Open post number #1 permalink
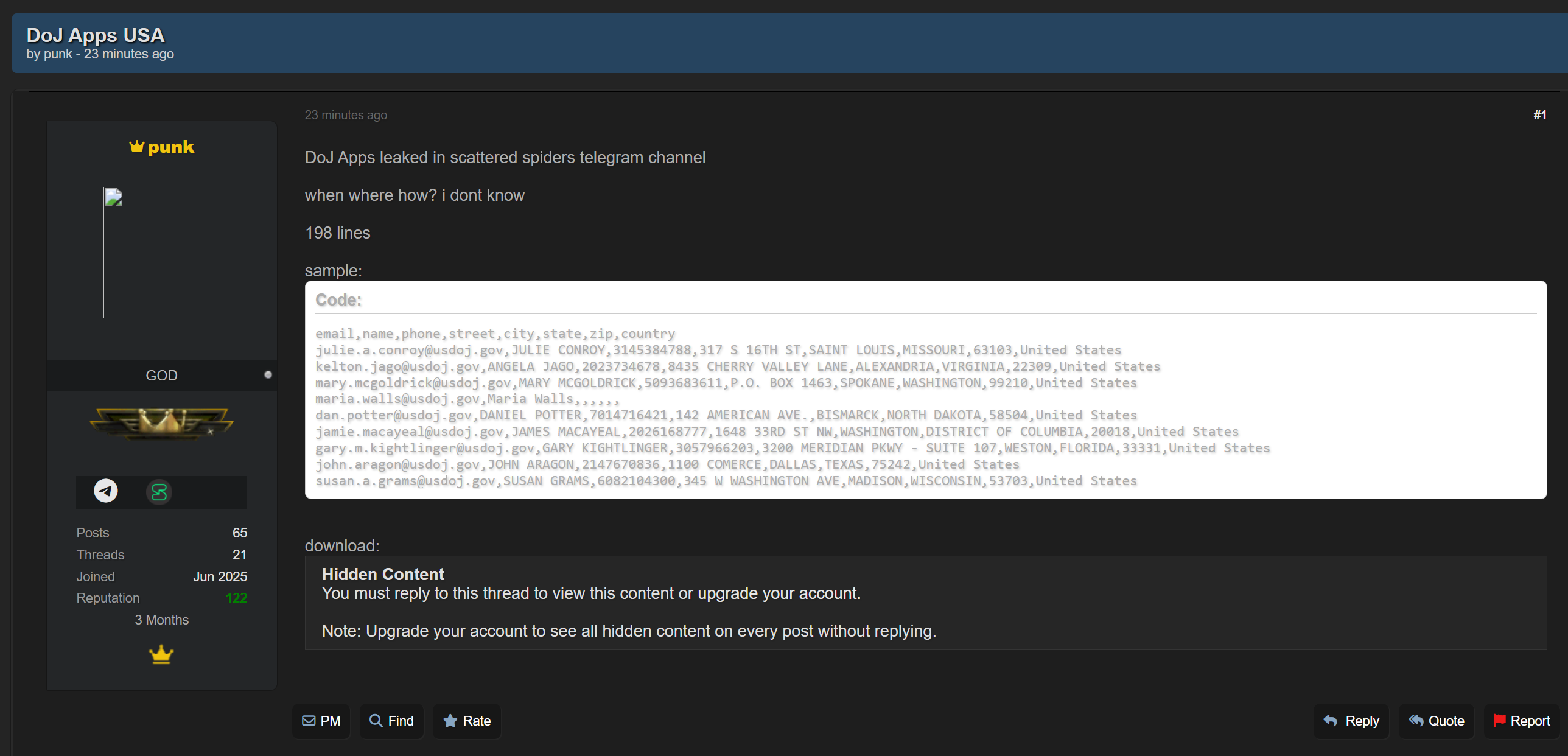The height and width of the screenshot is (756, 1568). pos(1539,115)
